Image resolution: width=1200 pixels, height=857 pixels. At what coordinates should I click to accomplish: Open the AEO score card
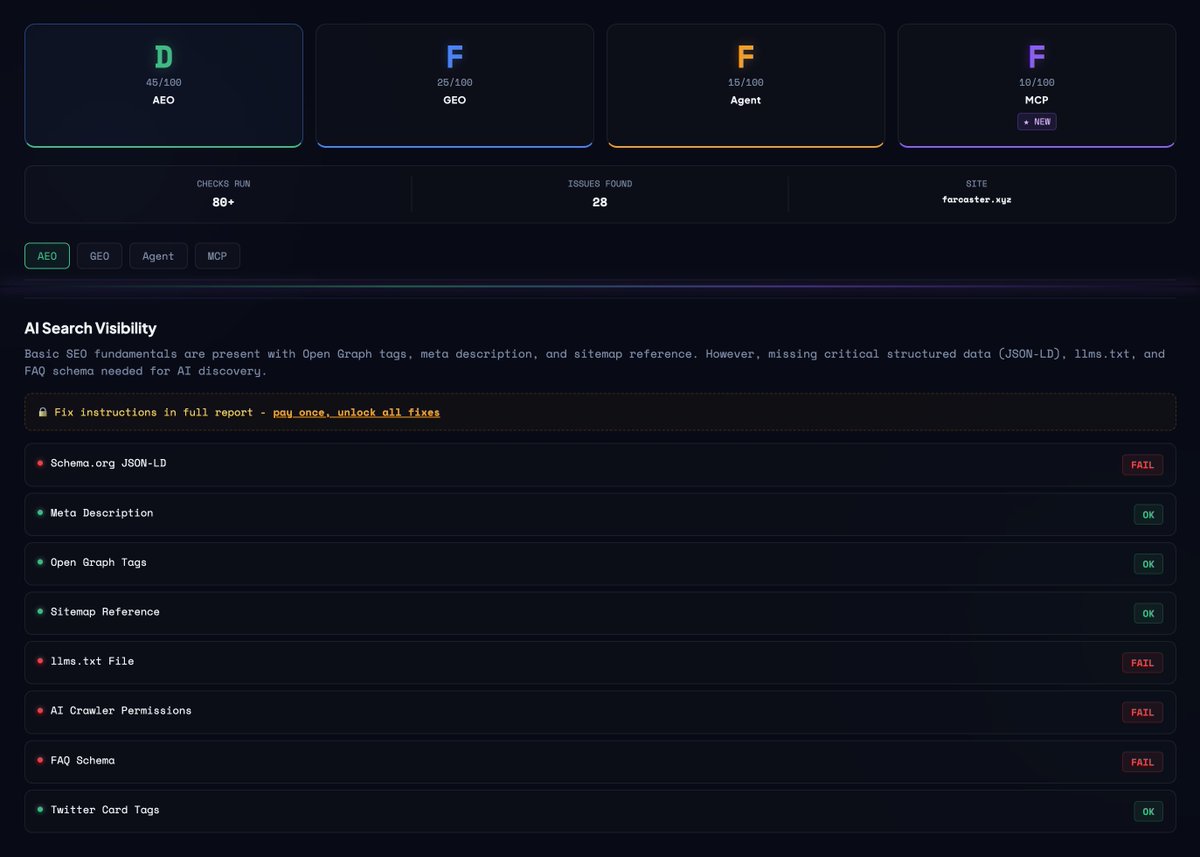tap(164, 86)
